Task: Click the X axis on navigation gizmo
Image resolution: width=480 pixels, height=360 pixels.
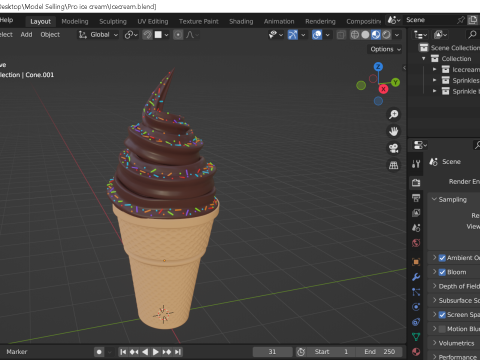Action: click(383, 89)
